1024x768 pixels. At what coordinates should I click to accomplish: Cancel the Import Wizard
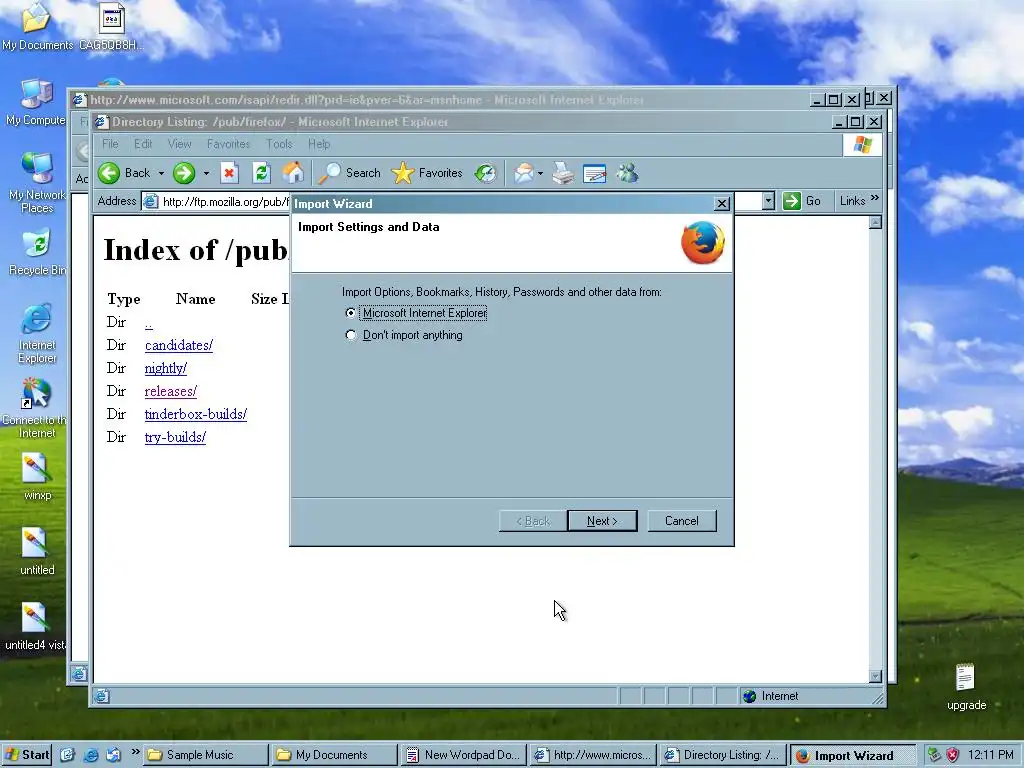coord(682,521)
